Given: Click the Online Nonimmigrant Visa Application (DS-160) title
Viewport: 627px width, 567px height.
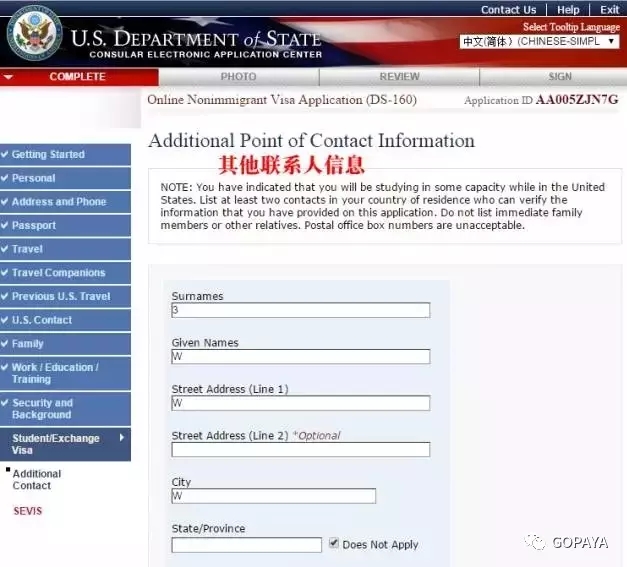Looking at the screenshot, I should click(282, 100).
